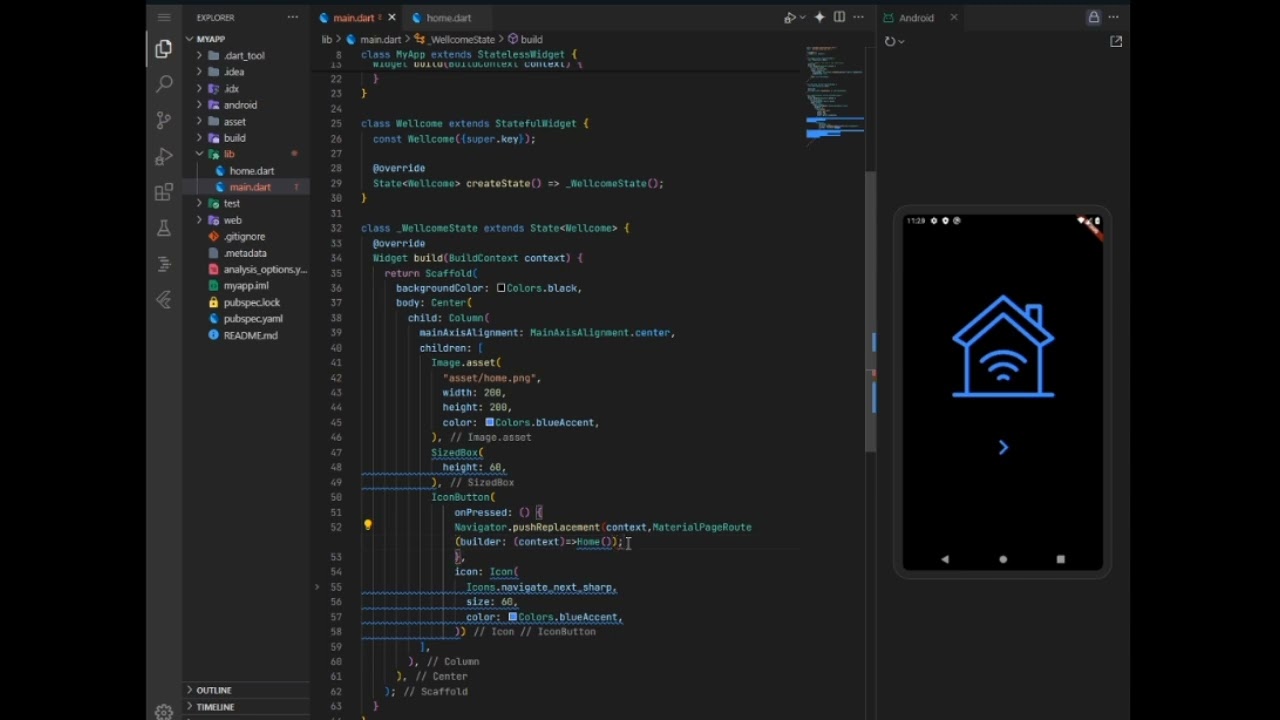Screen dimensions: 1280x720
Task: Click the lib breadcrumb segment
Action: coord(326,40)
